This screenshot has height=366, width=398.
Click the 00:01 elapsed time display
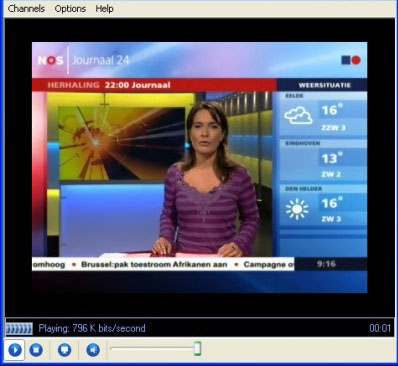point(380,328)
